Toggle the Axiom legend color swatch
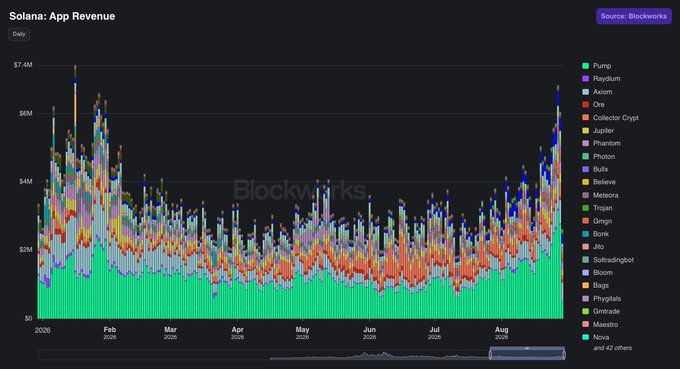The image size is (680, 369). (x=585, y=92)
